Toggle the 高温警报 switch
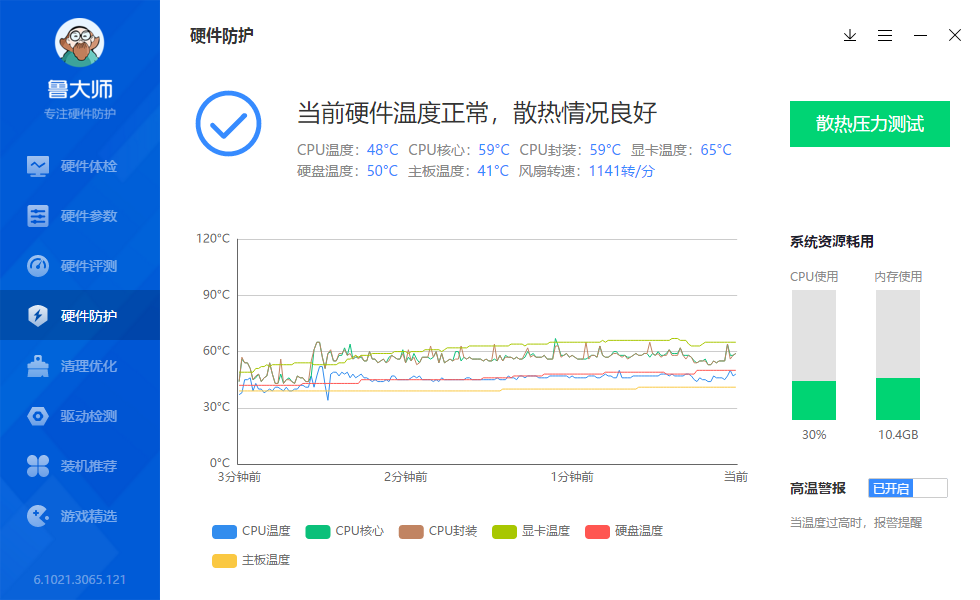The width and height of the screenshot is (980, 600). pyautogui.click(x=907, y=488)
